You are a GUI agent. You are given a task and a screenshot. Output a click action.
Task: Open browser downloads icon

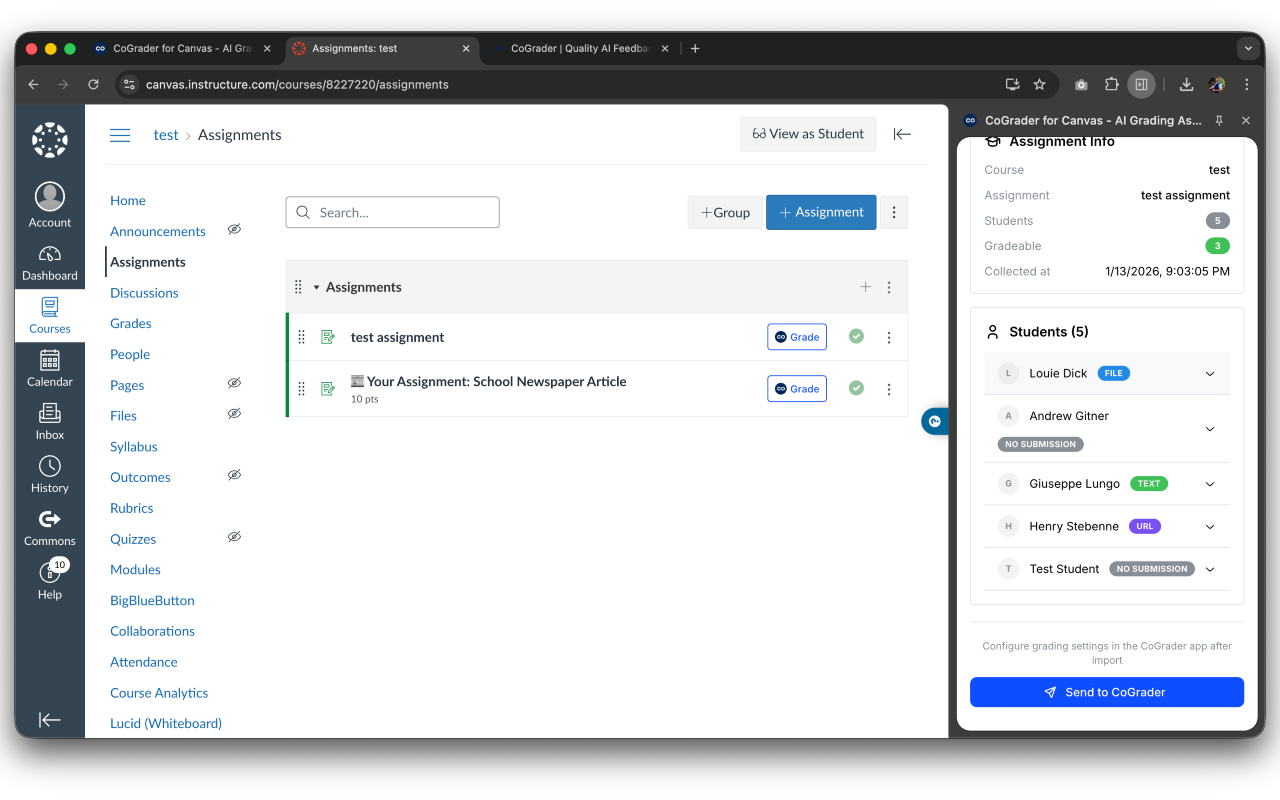(1186, 85)
